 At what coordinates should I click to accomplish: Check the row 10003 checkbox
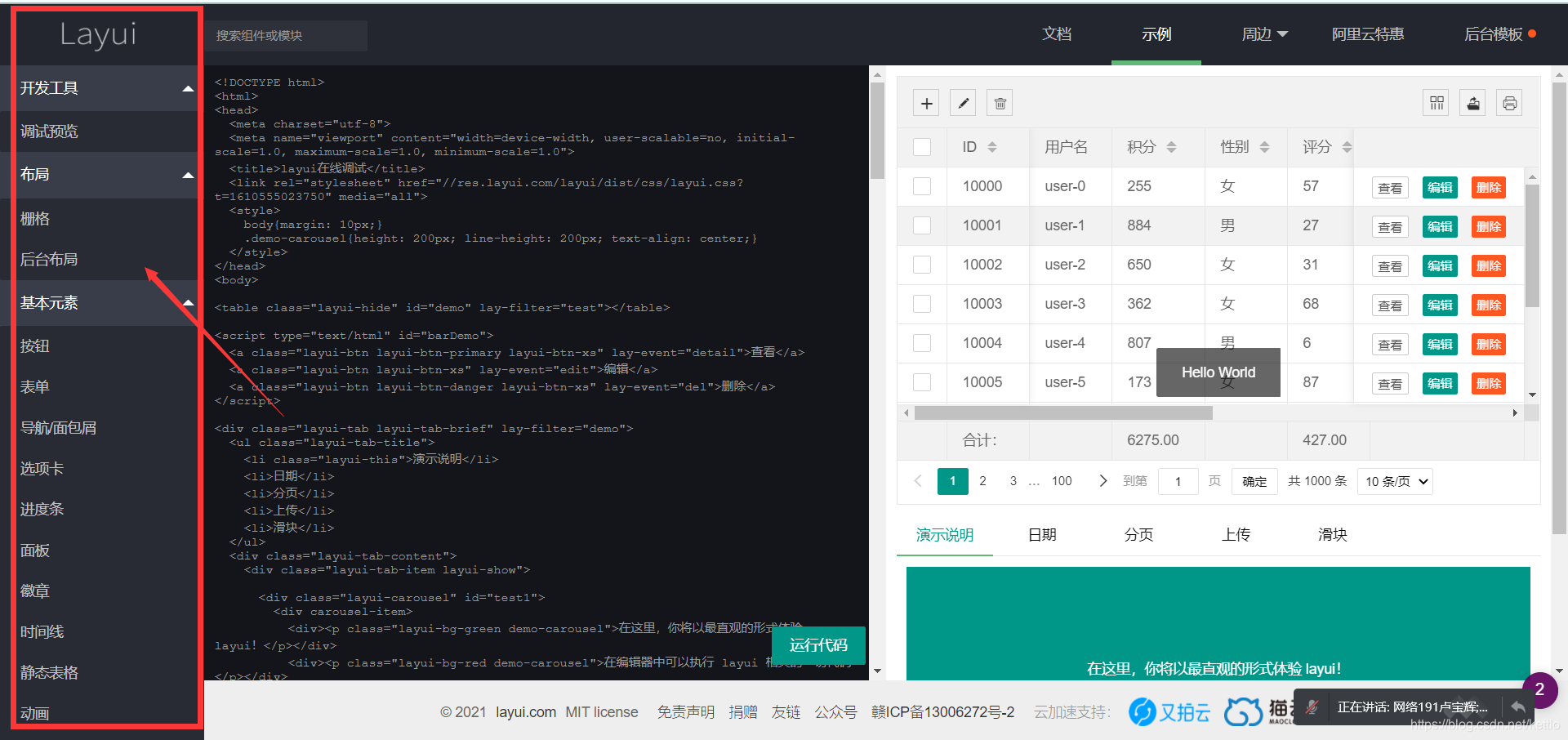pos(922,304)
